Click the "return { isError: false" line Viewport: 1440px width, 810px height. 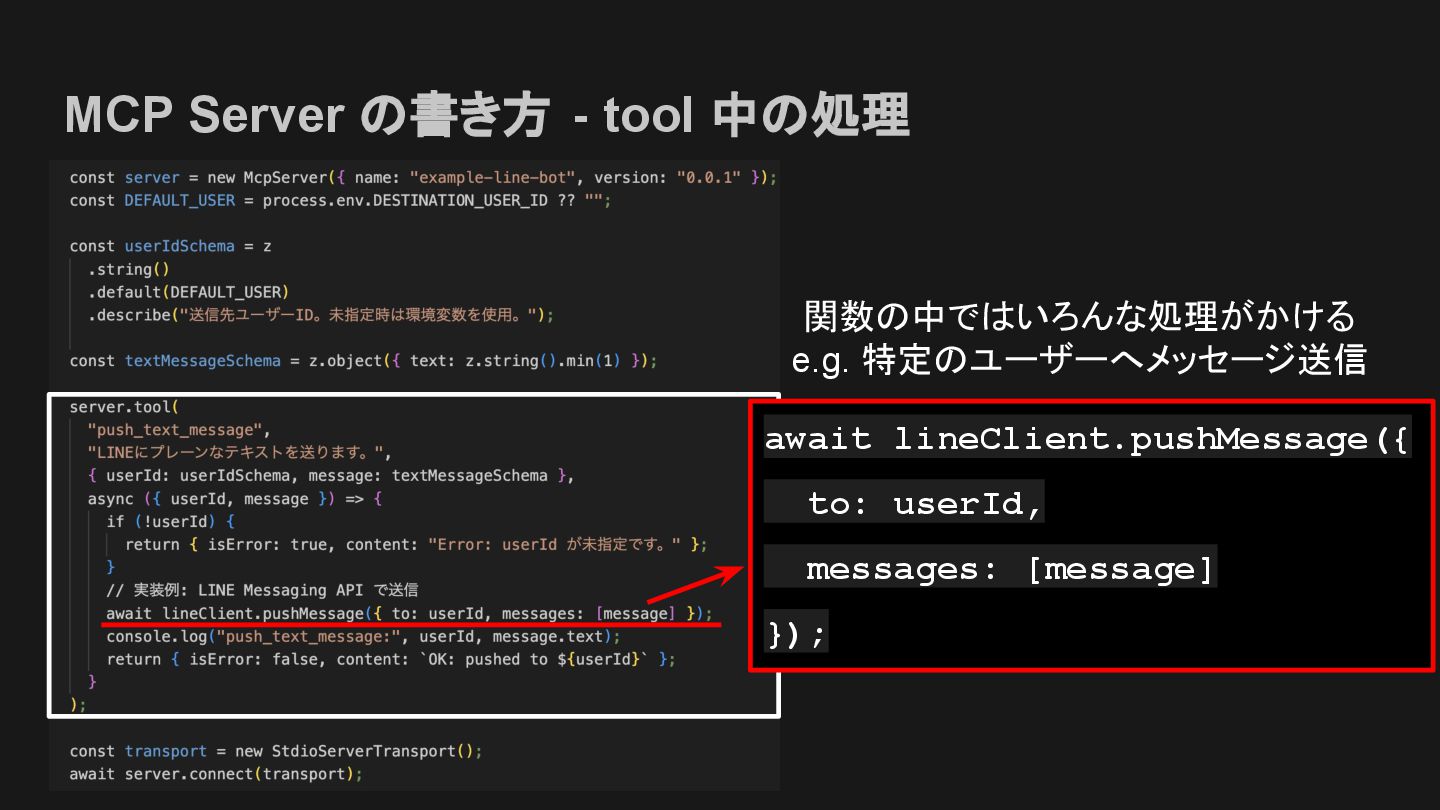(x=391, y=659)
